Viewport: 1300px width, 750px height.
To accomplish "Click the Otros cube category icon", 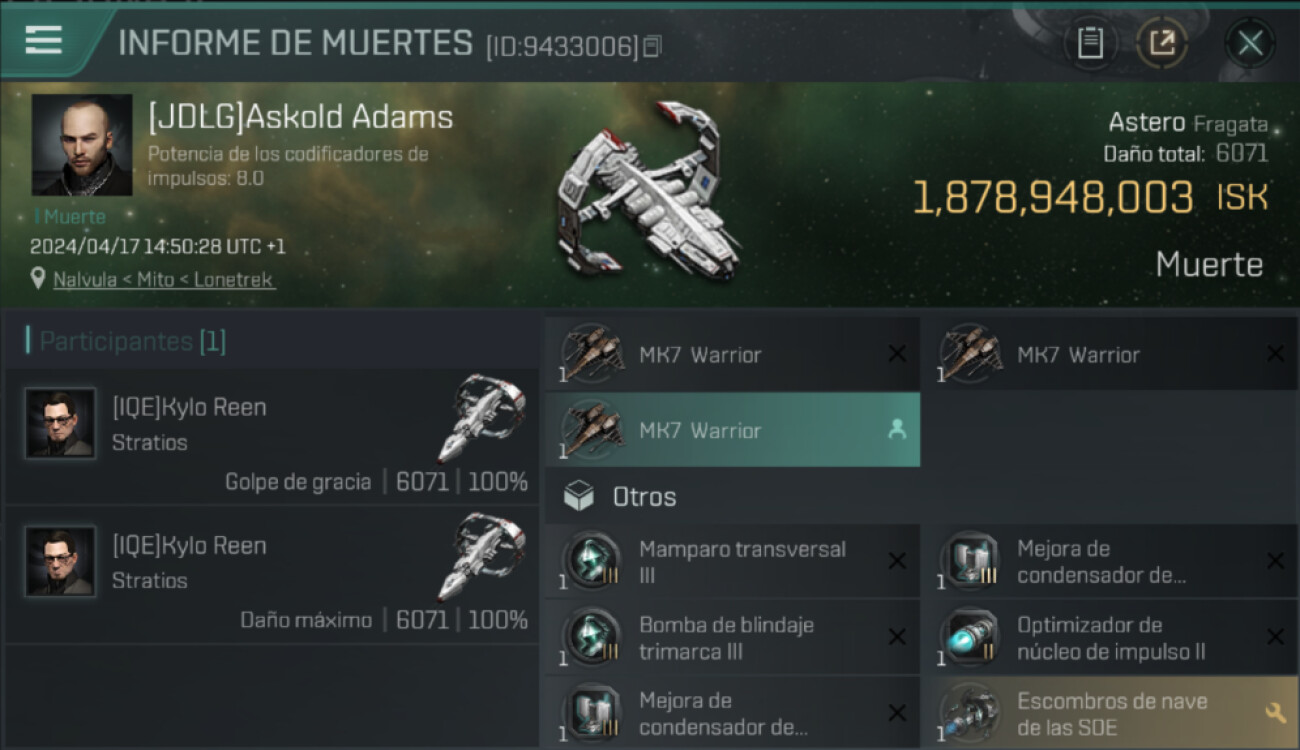I will tap(579, 497).
